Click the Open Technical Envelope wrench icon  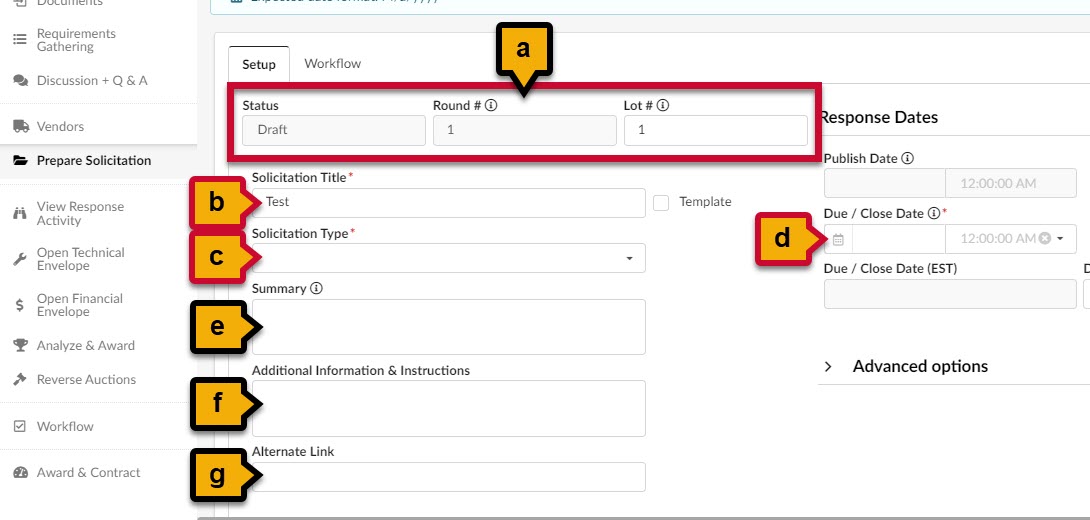coord(20,259)
